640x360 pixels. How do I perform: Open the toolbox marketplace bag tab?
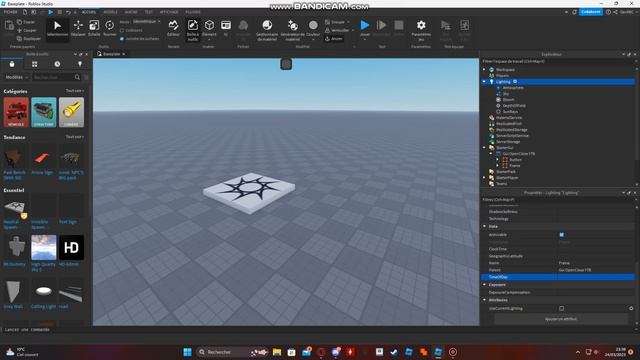pyautogui.click(x=12, y=64)
